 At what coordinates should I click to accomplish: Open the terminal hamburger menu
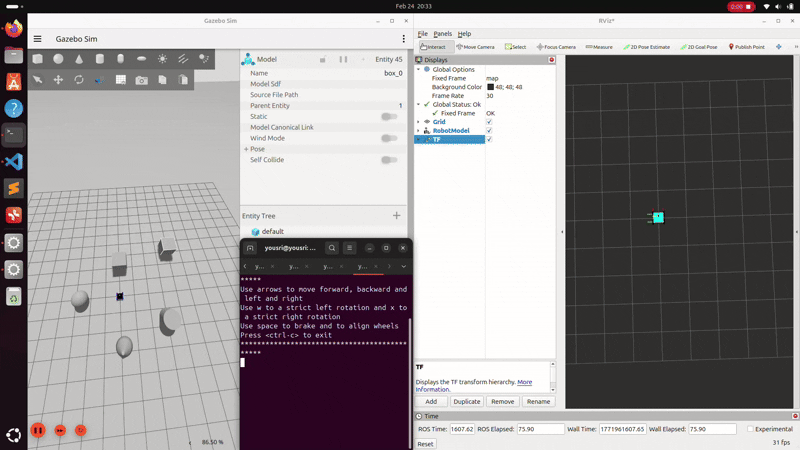(349, 248)
